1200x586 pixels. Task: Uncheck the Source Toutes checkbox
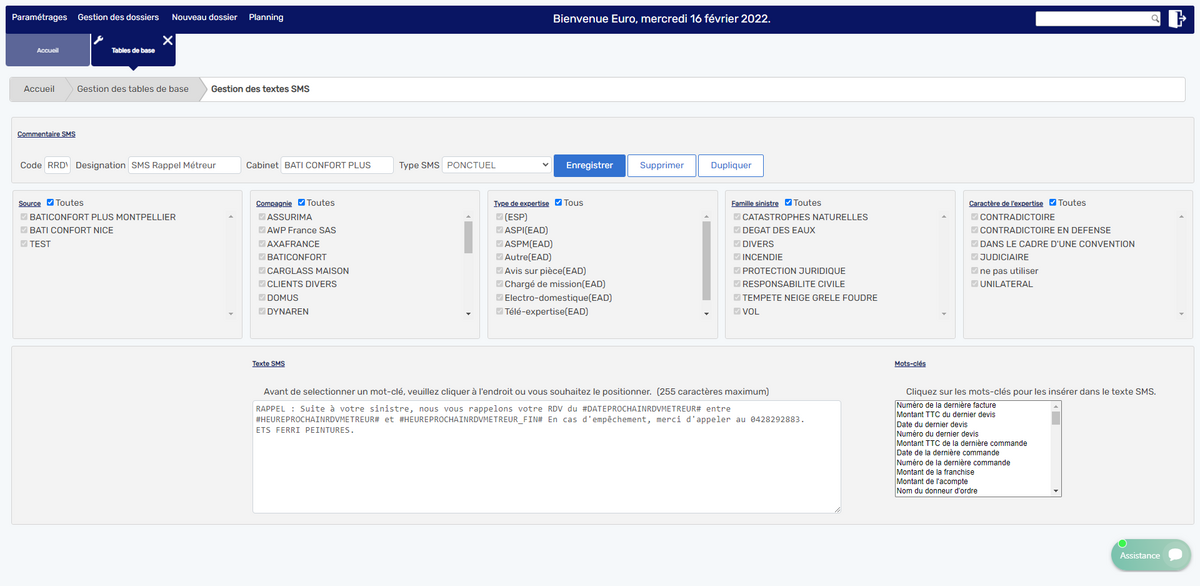coord(50,203)
